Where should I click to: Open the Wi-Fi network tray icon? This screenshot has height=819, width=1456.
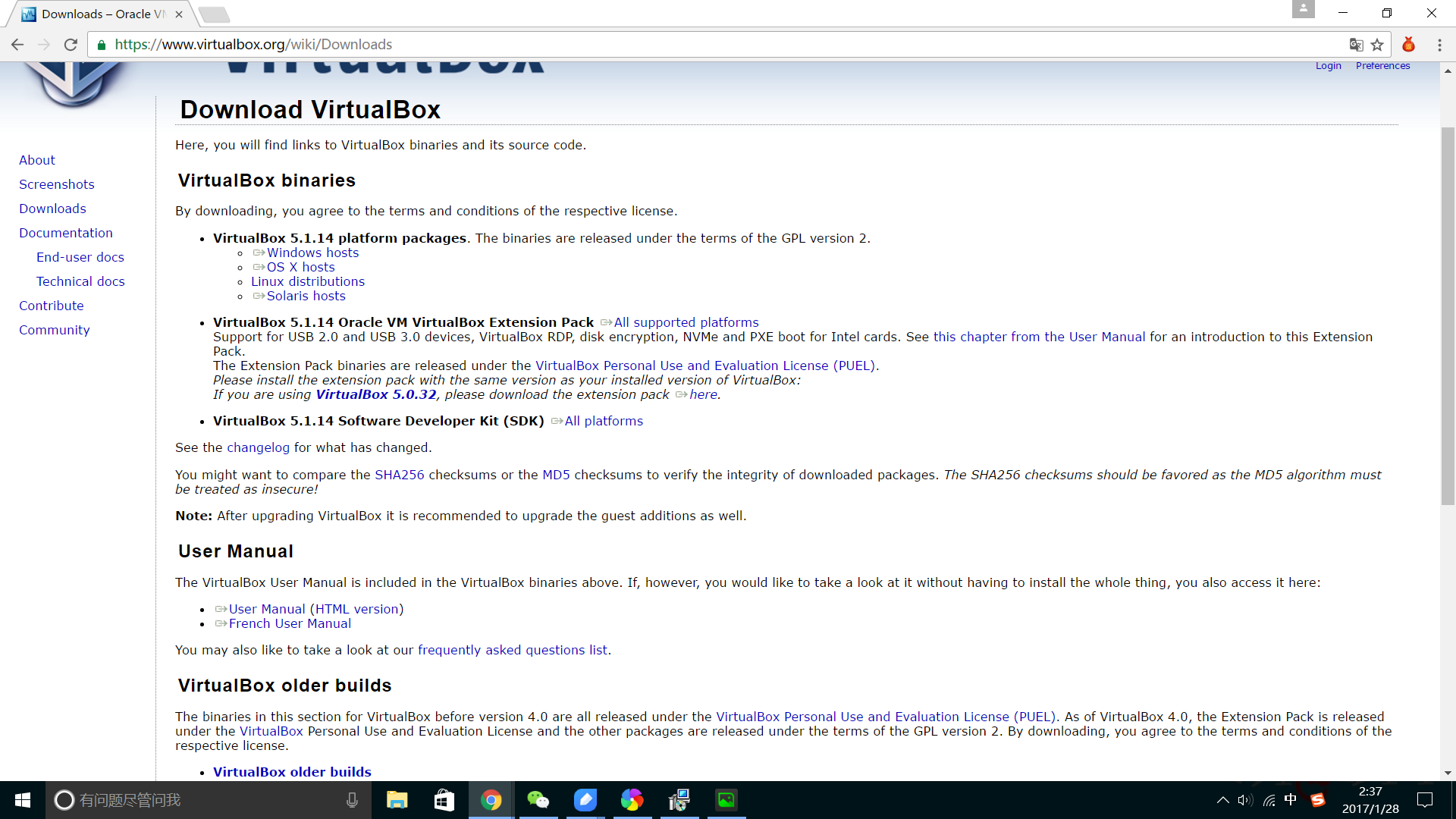(1269, 800)
